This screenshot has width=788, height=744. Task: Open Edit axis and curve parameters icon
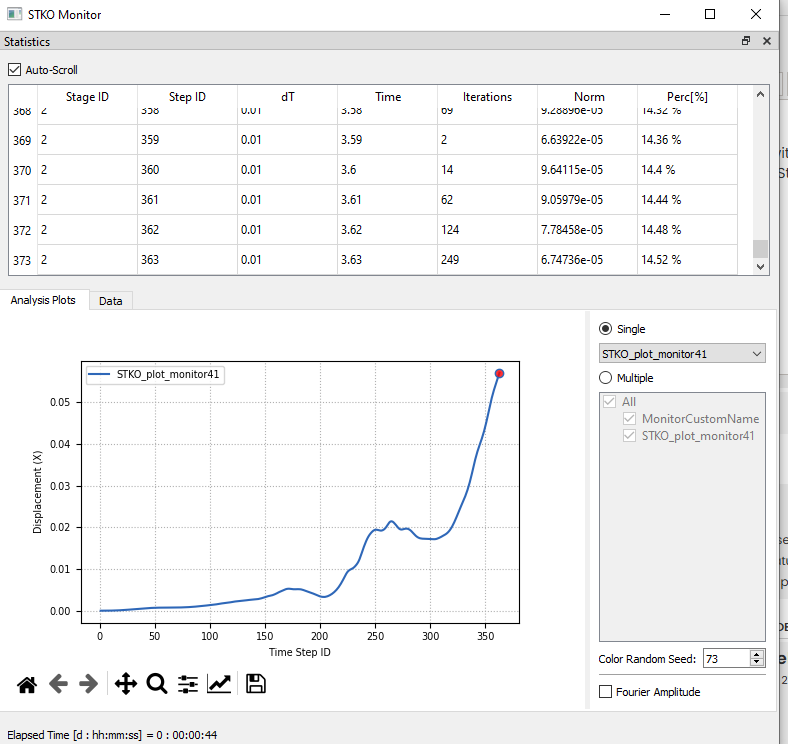(219, 684)
